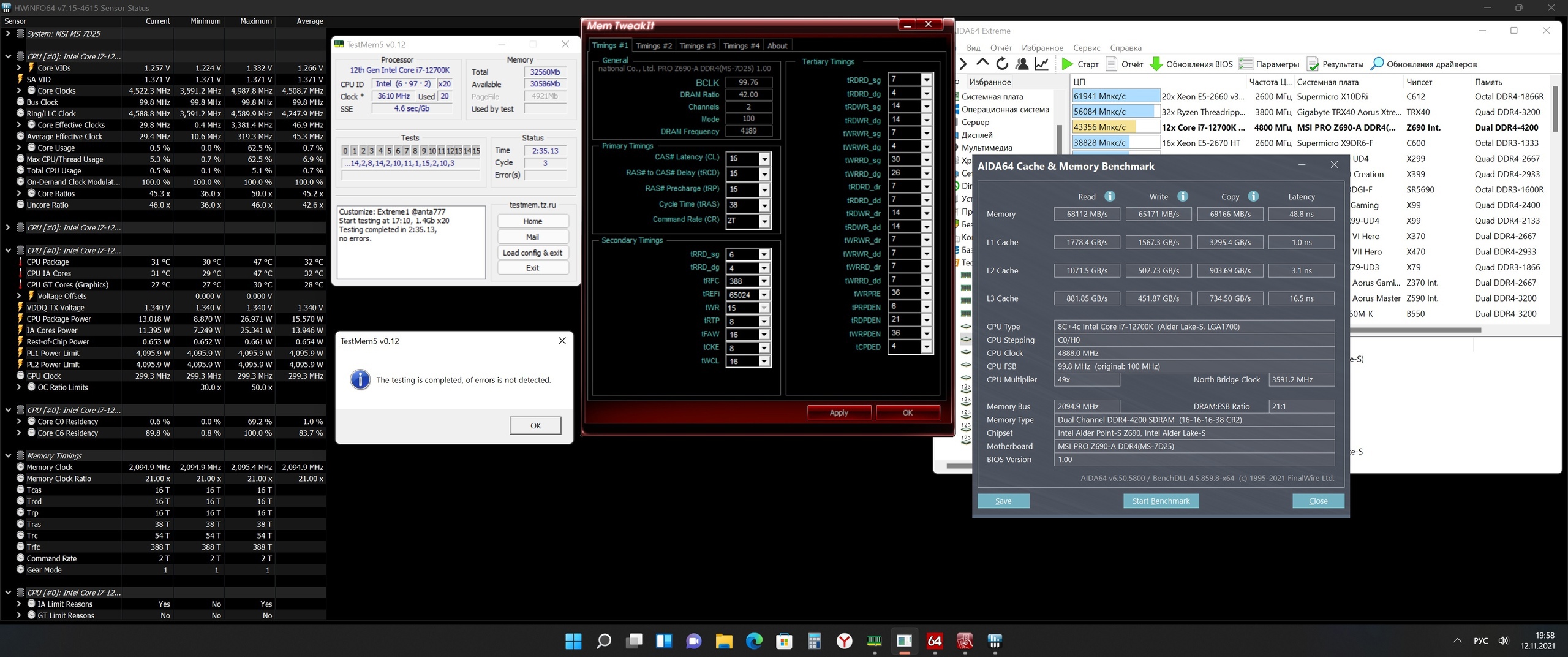
Task: Open Обновления драйверов in AIDA64 toolbar
Action: [1423, 64]
